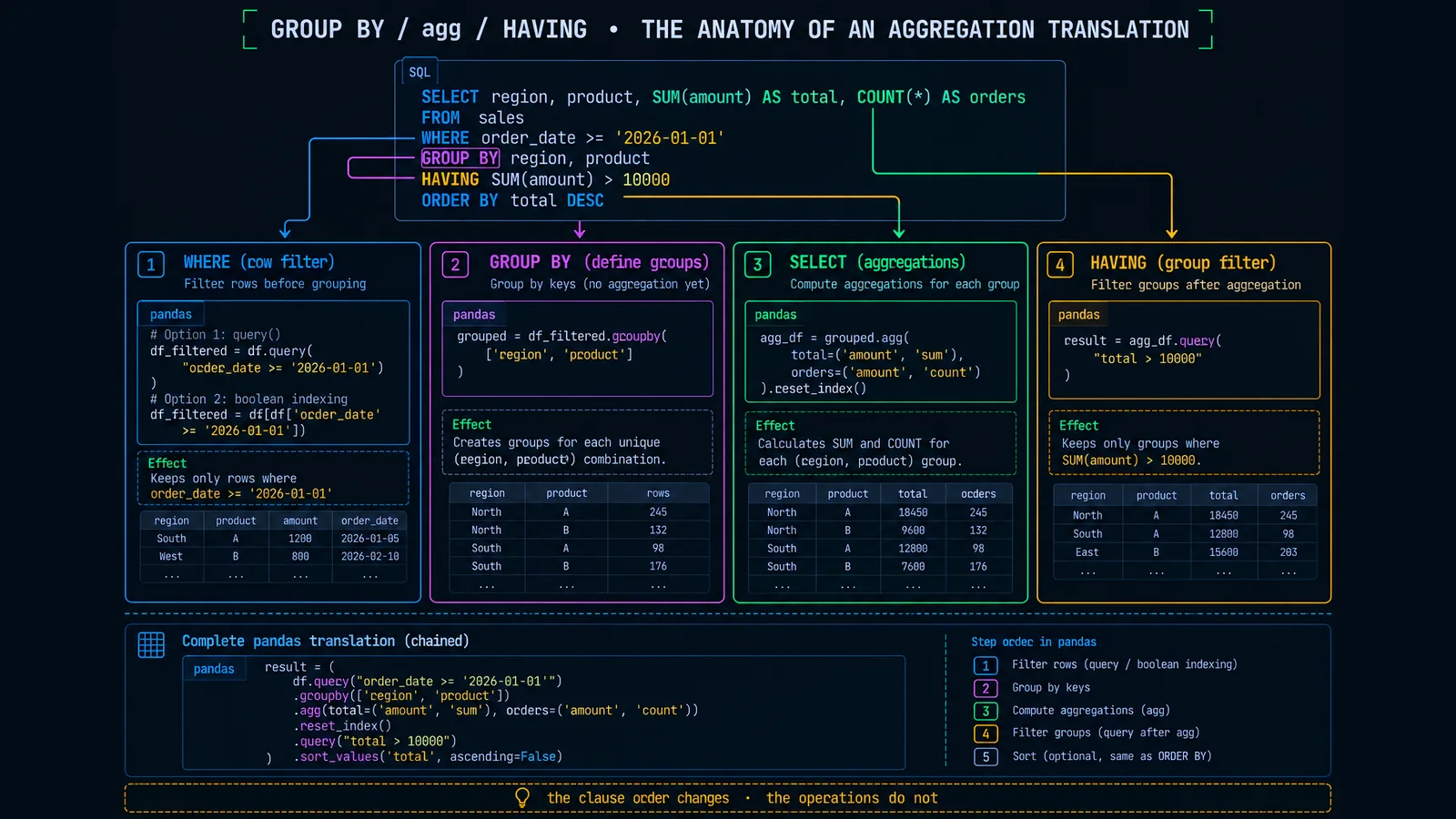Select the SQL tab label on the query box
Screen dimensions: 1456x819
tap(420, 72)
